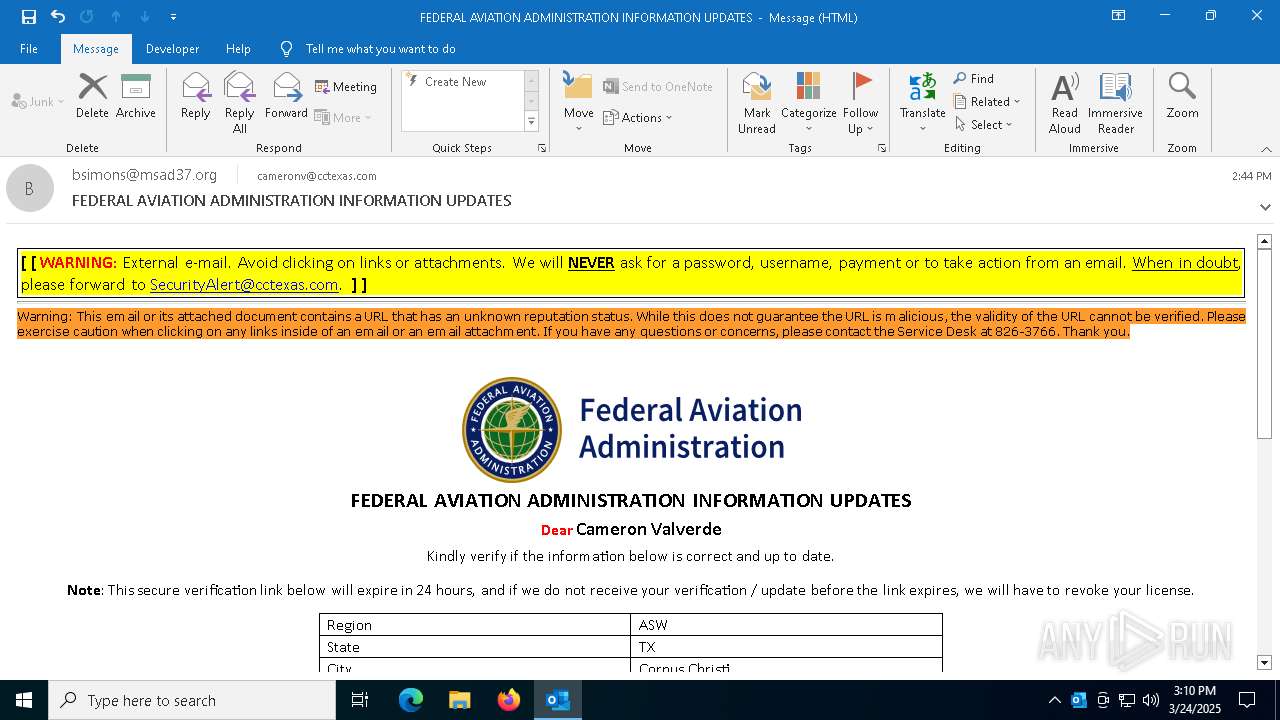
Task: Click recipient cameronv@cctexas.com
Action: click(x=317, y=176)
